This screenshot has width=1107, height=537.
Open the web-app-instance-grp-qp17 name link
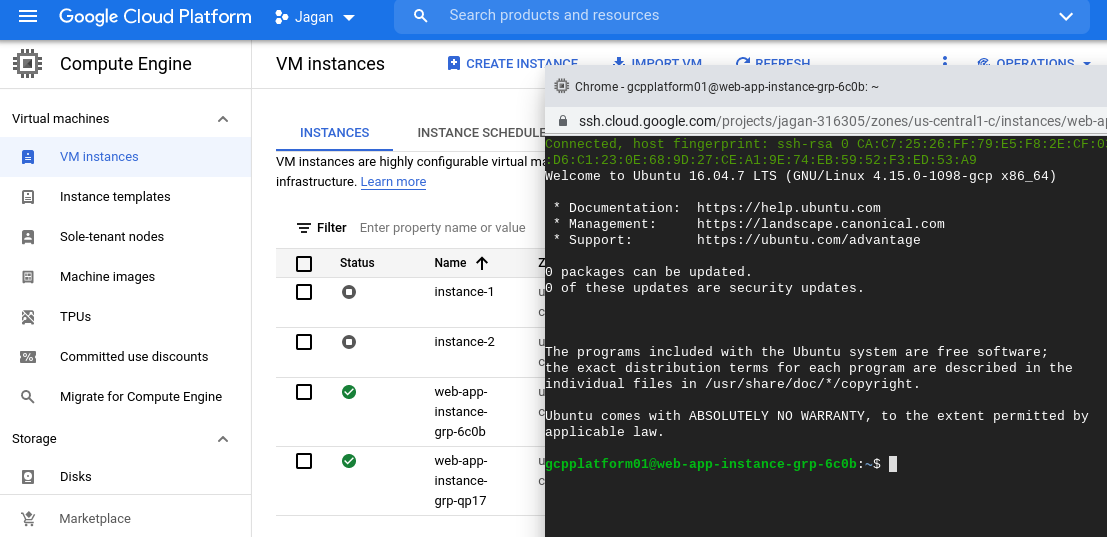(461, 481)
